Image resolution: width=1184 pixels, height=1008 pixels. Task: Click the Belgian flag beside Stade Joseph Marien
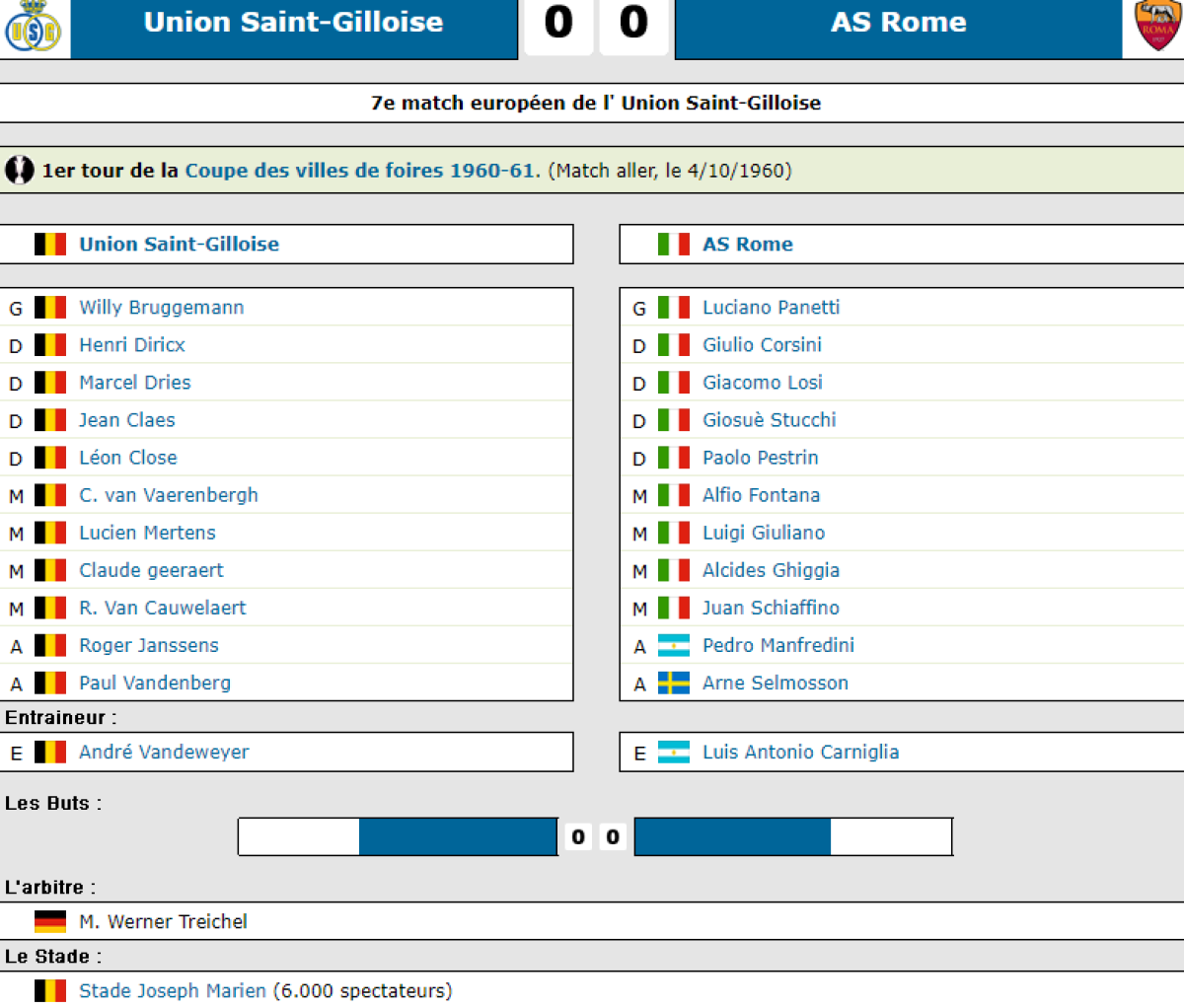50,991
